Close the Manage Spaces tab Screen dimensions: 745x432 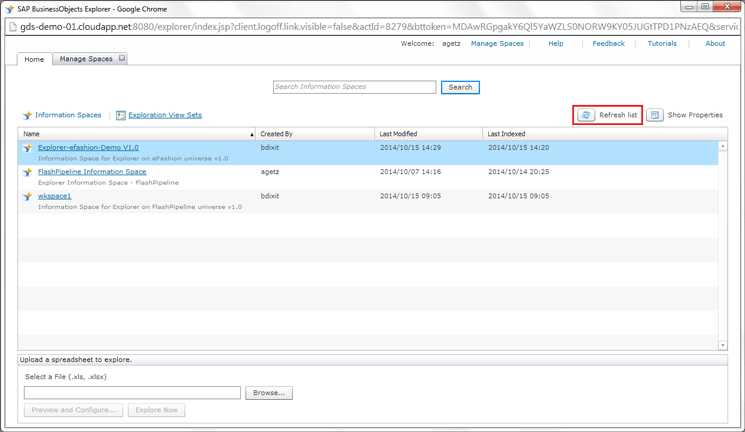point(122,58)
